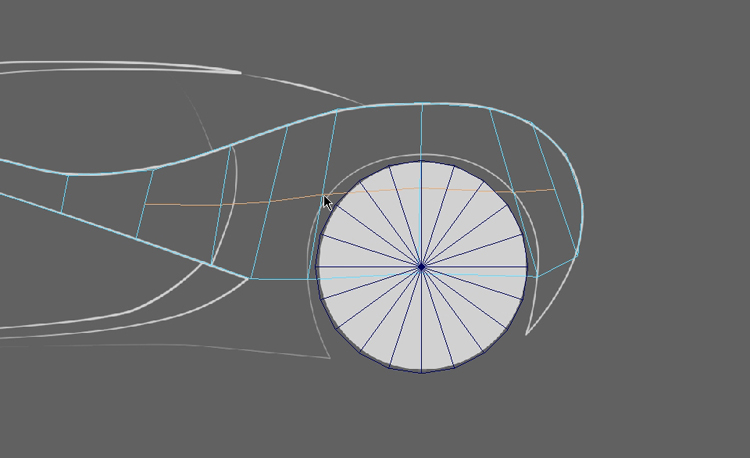Click the bottommost vertex of the wheel circle
Image resolution: width=750 pixels, height=458 pixels.
[x=421, y=372]
